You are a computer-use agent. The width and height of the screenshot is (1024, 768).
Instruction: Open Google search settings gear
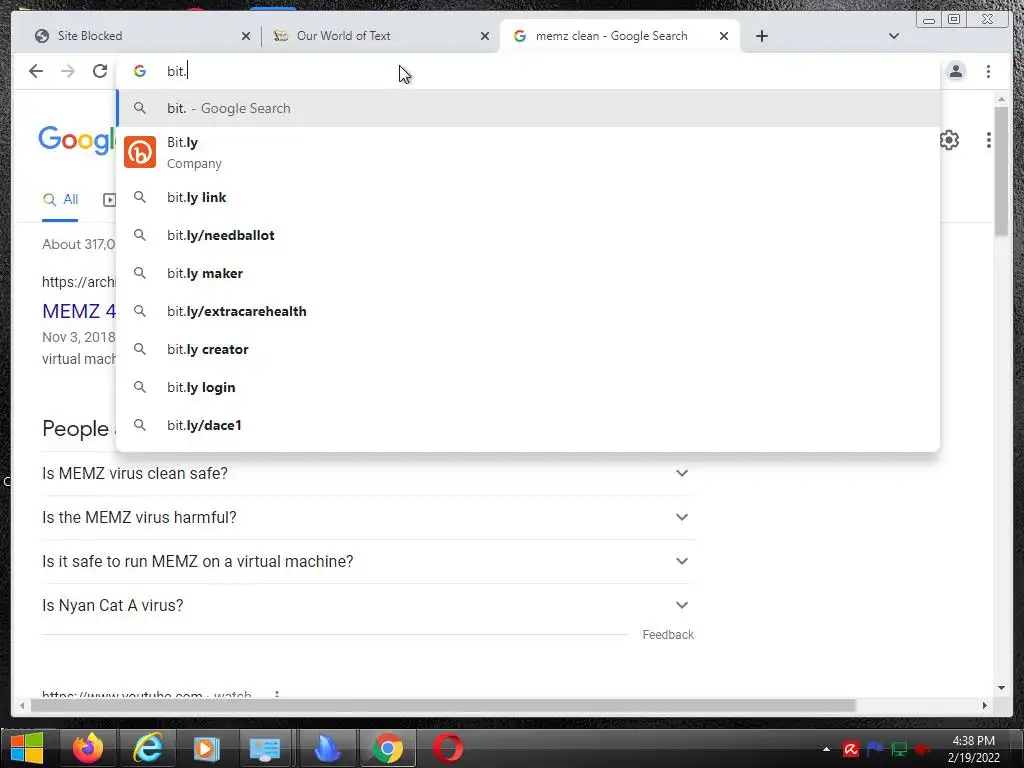(x=950, y=140)
